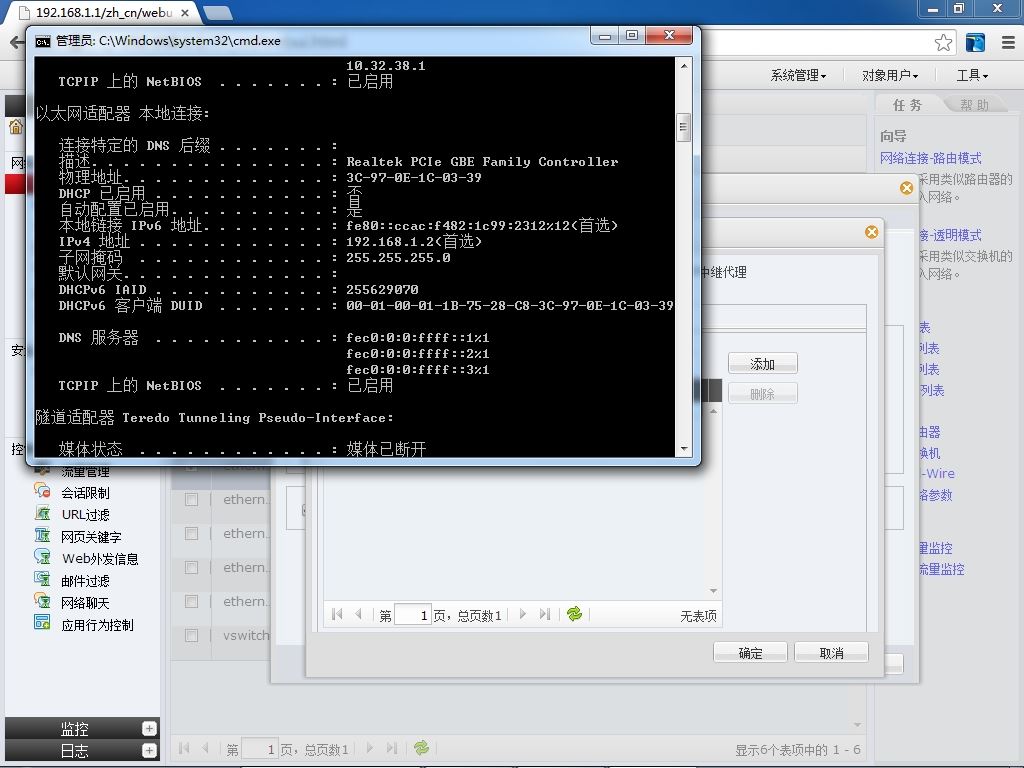This screenshot has height=768, width=1024.
Task: Click the URL过滤 sidebar icon
Action: 42,514
